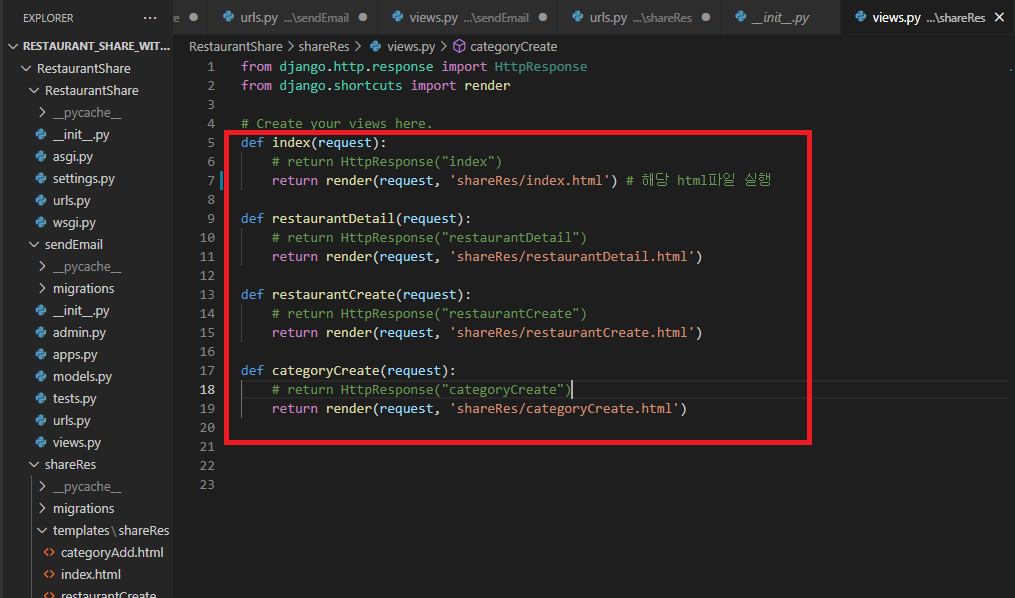The height and width of the screenshot is (598, 1015).
Task: Expand __pycache__ under shareRes
Action: tap(42, 487)
